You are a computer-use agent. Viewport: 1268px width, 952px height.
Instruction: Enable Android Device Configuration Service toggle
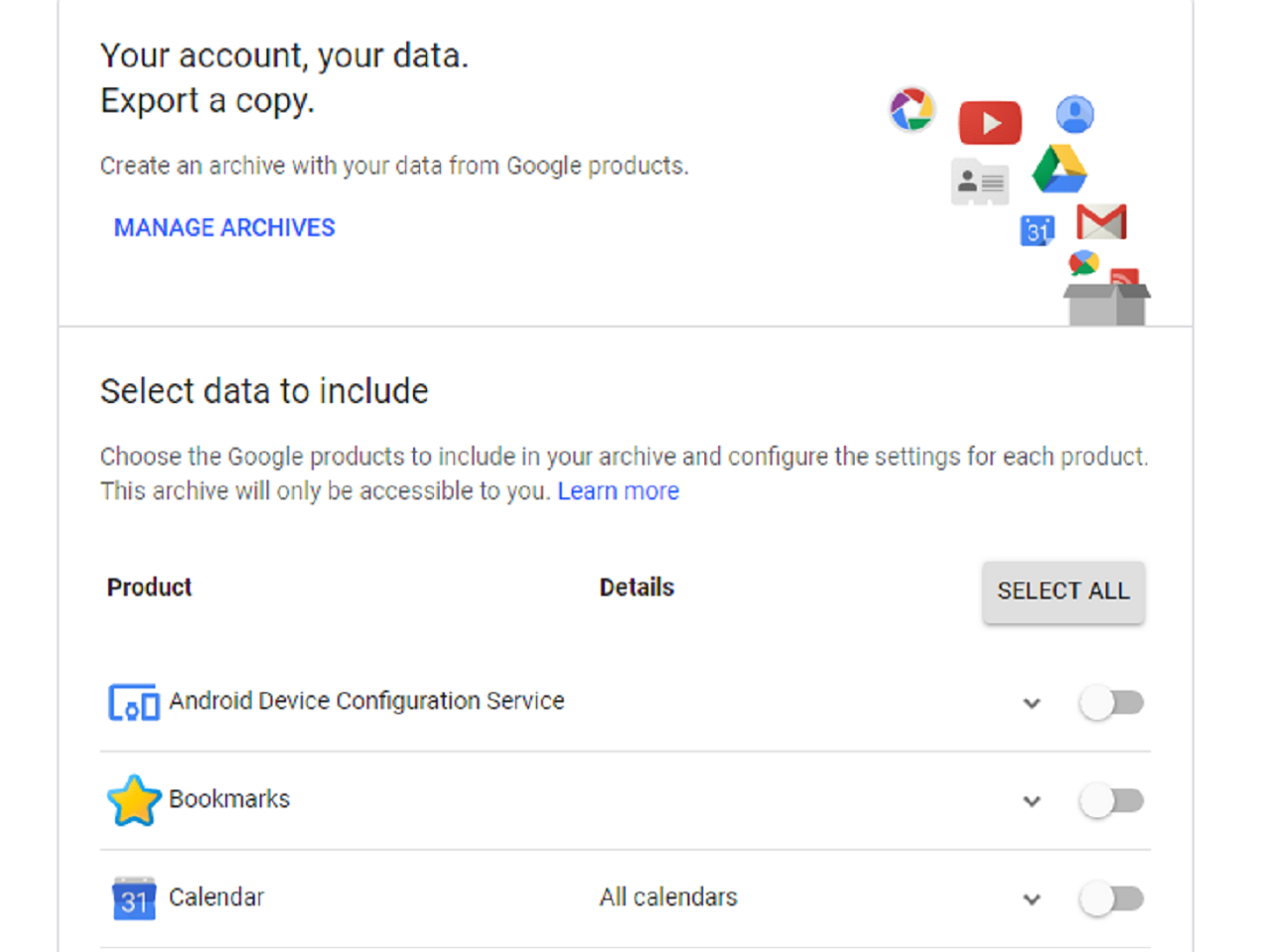click(1111, 703)
